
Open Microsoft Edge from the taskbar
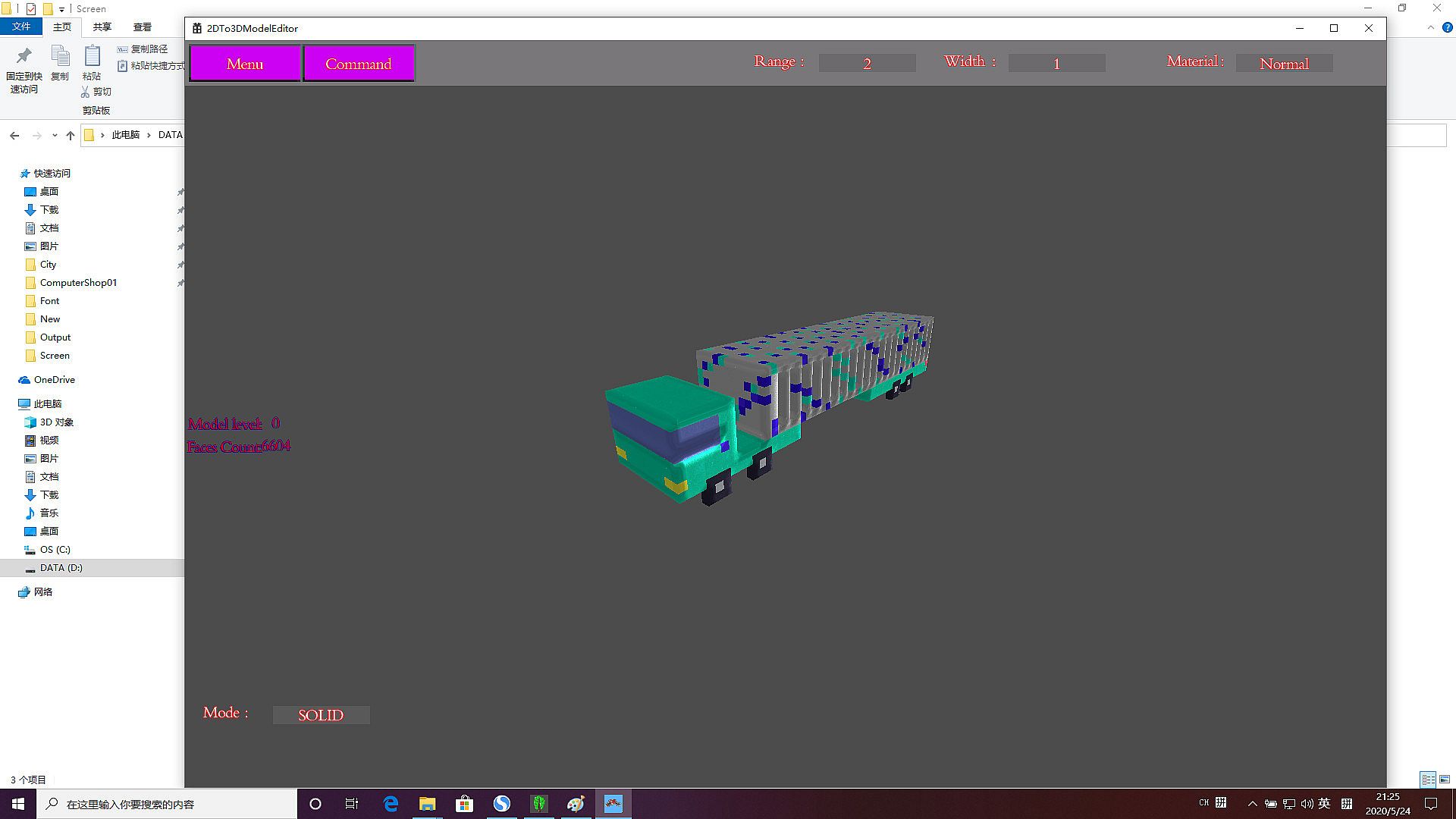(x=391, y=804)
